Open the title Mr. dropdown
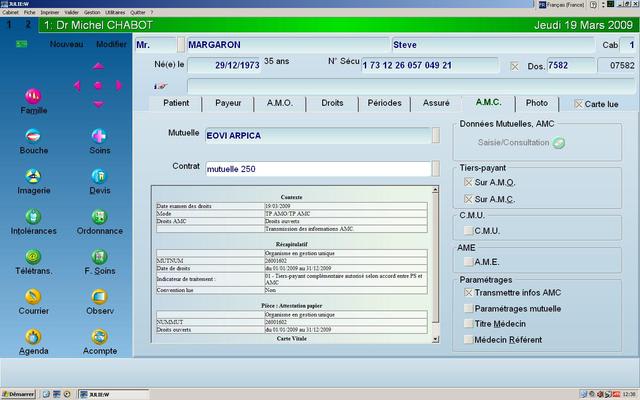The height and width of the screenshot is (400, 640). pos(181,45)
